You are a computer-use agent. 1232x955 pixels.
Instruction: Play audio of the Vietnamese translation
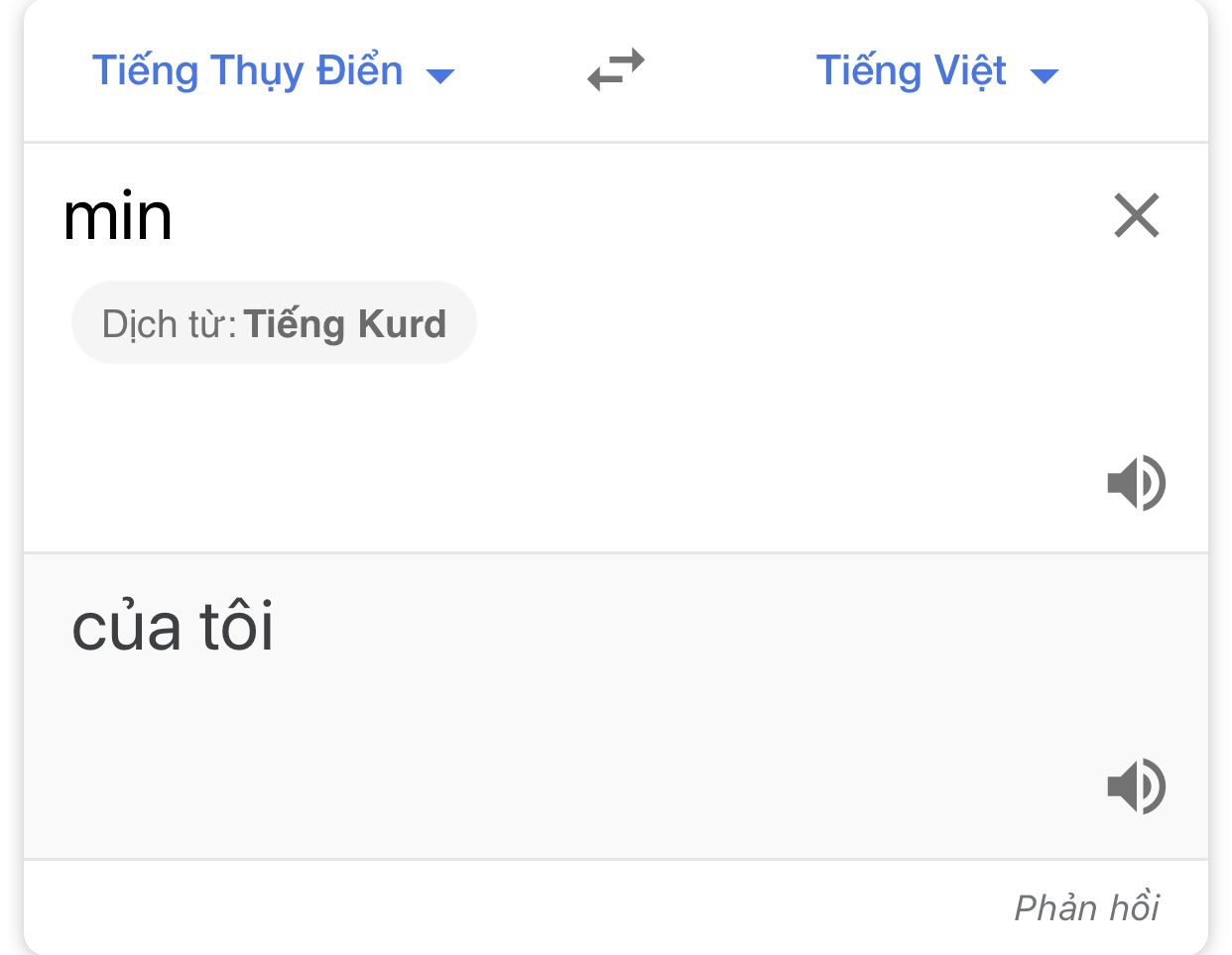[x=1136, y=786]
